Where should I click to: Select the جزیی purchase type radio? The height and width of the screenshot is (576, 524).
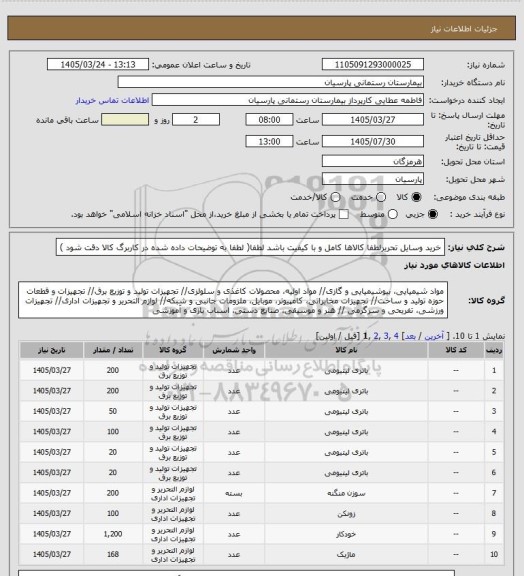click(x=434, y=214)
